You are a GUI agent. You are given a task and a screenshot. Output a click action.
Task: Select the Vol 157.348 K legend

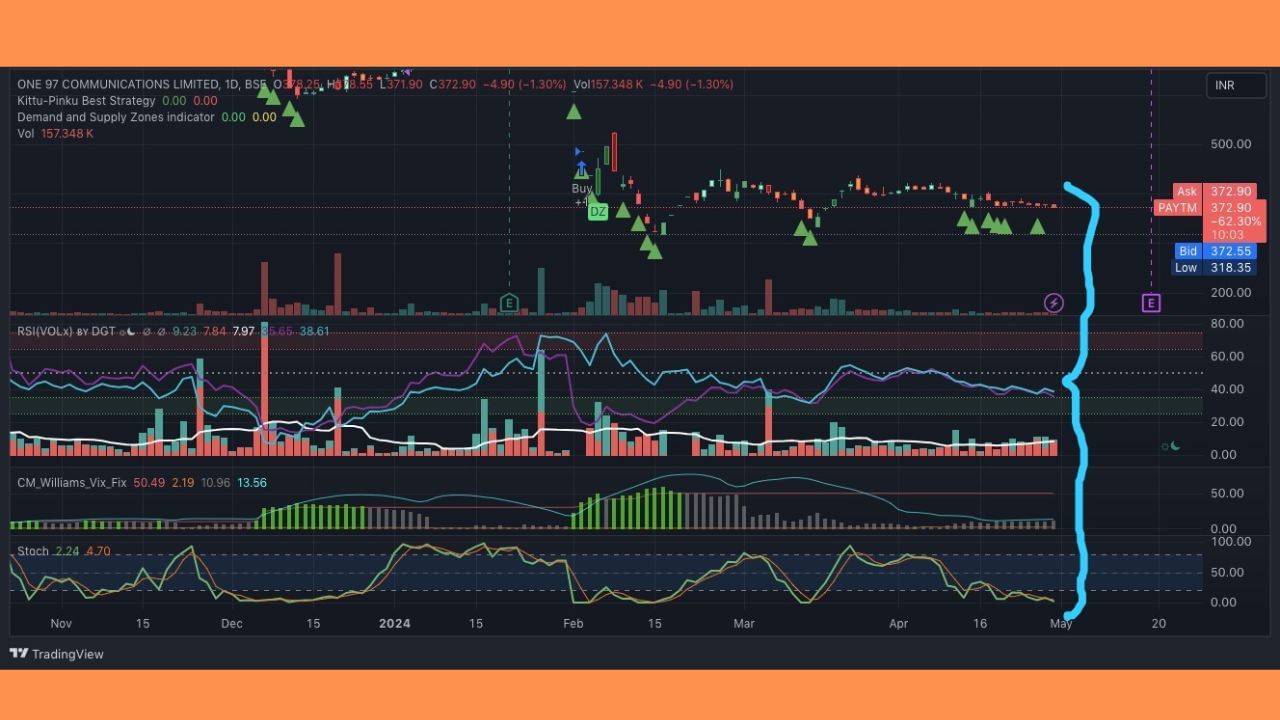pos(55,133)
